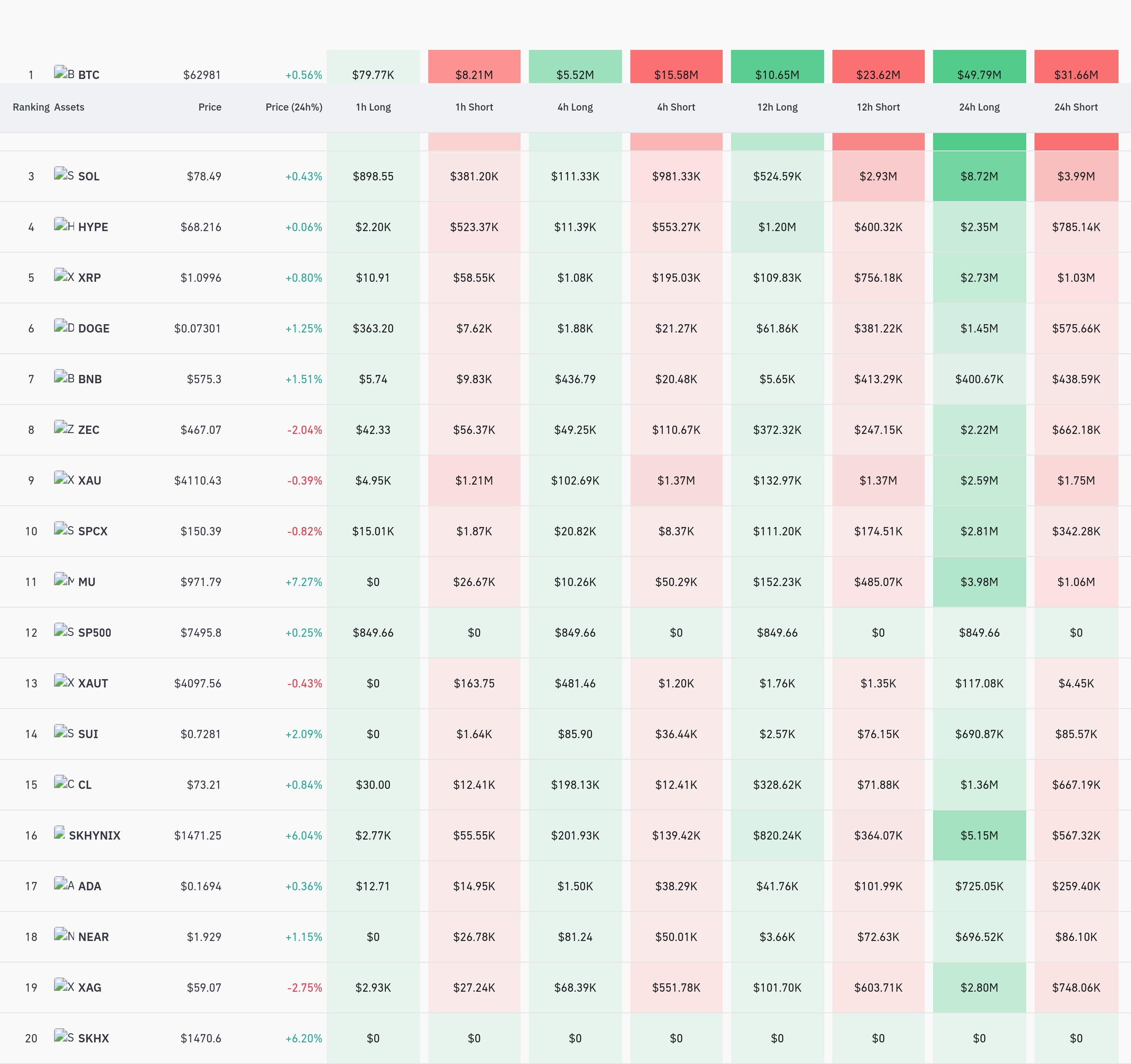
Task: Select the XAG row price $59.07
Action: [x=204, y=988]
